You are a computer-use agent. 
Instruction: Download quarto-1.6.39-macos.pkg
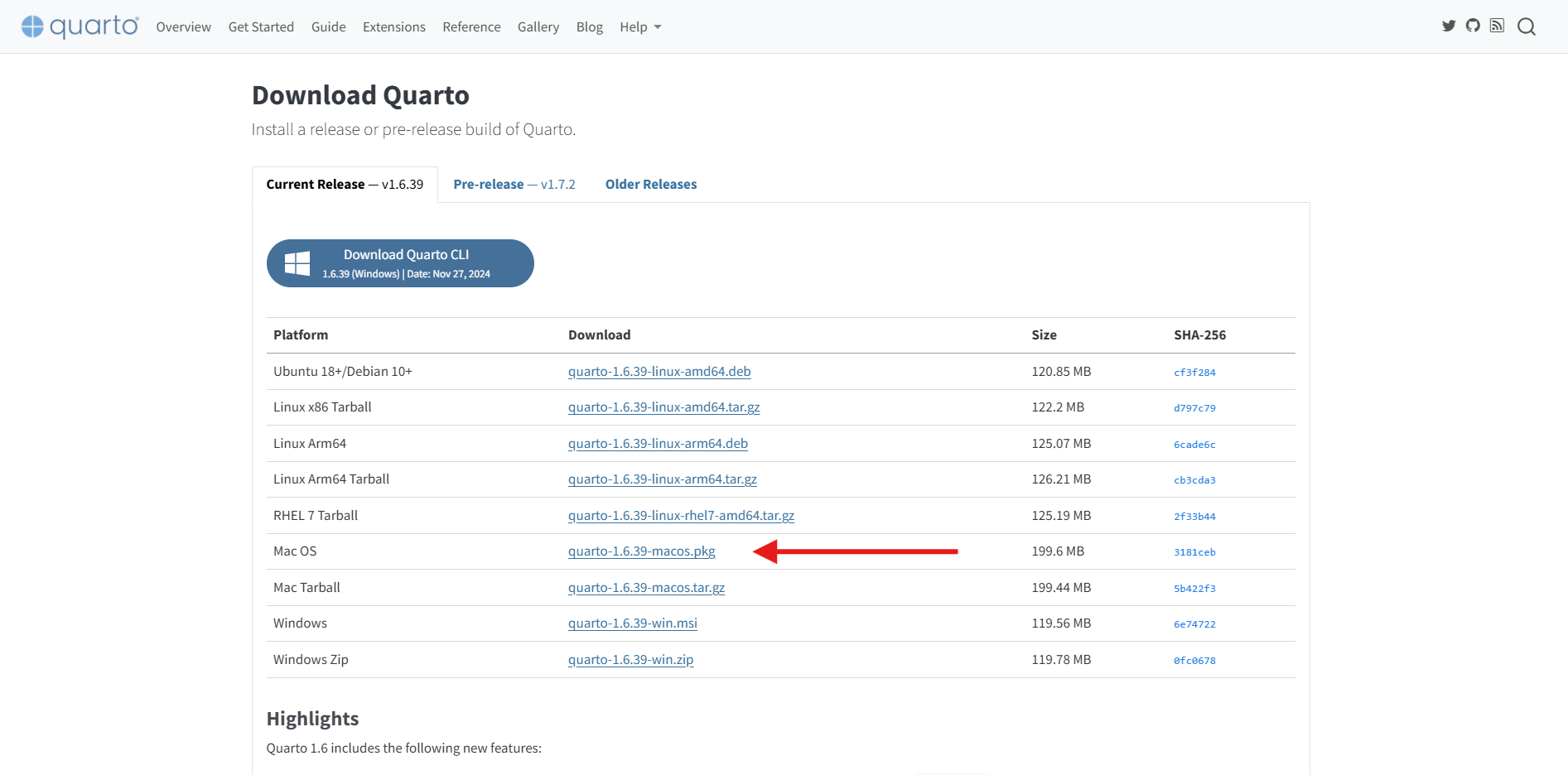pos(642,551)
